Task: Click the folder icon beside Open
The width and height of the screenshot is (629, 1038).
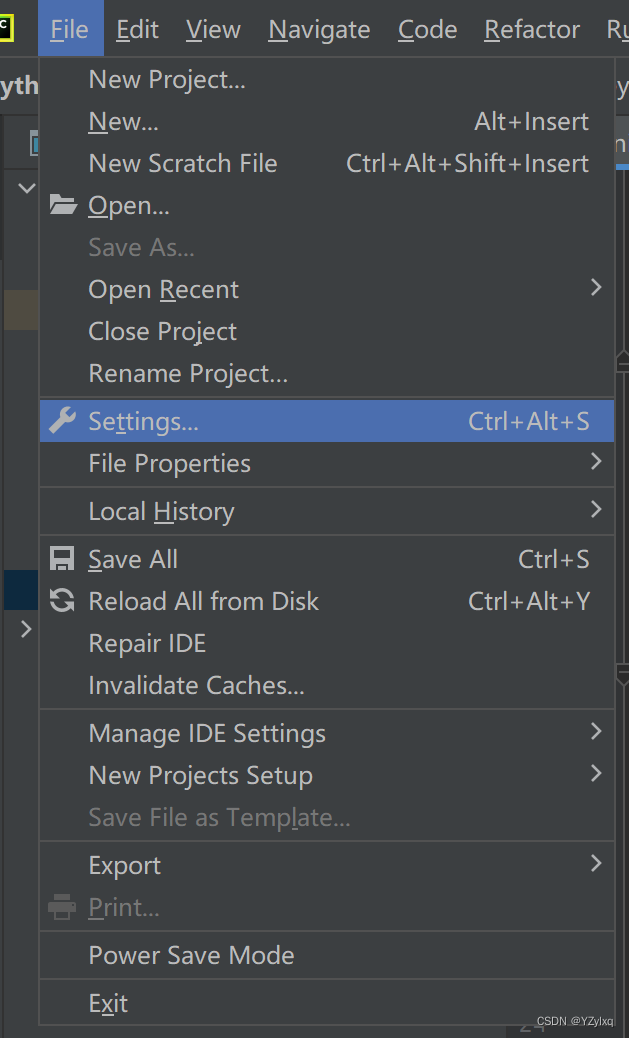Action: (x=63, y=205)
